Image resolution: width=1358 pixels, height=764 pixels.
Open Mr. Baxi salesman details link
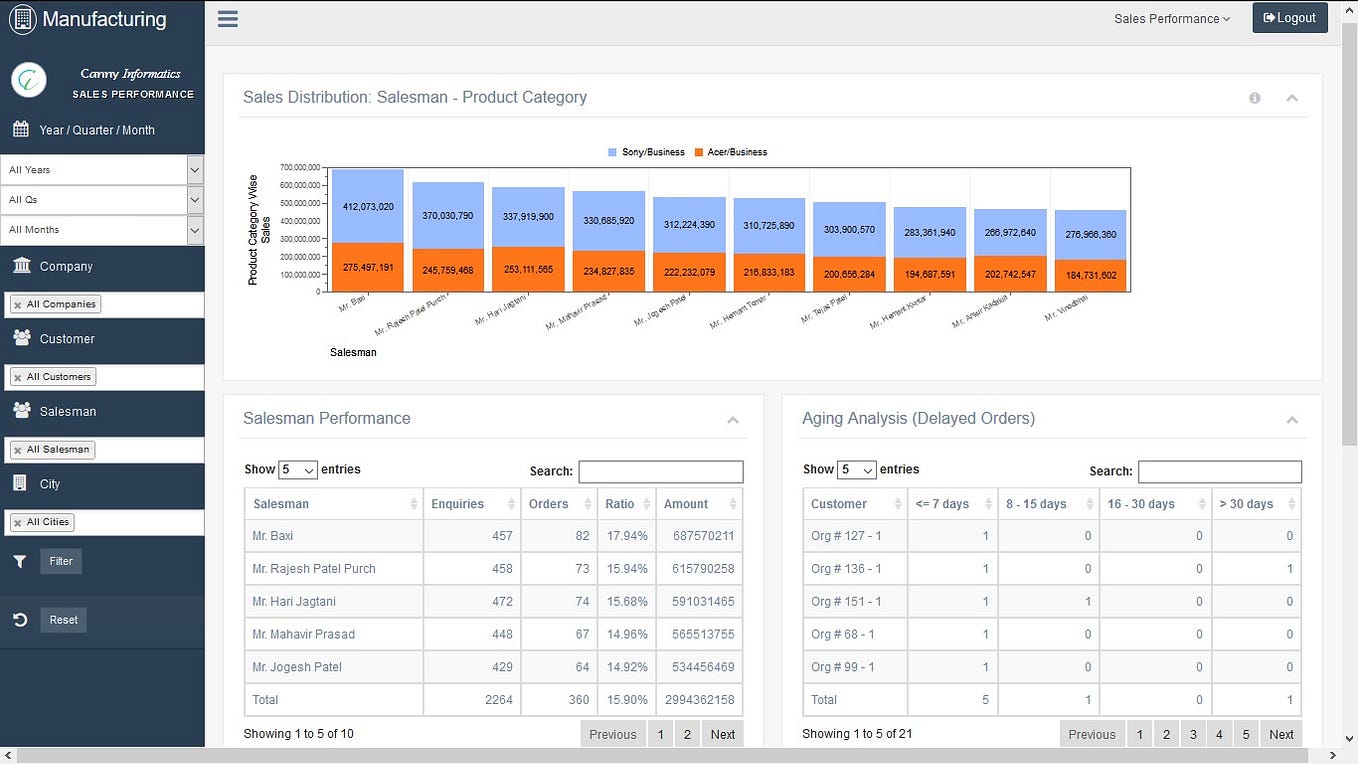click(272, 535)
